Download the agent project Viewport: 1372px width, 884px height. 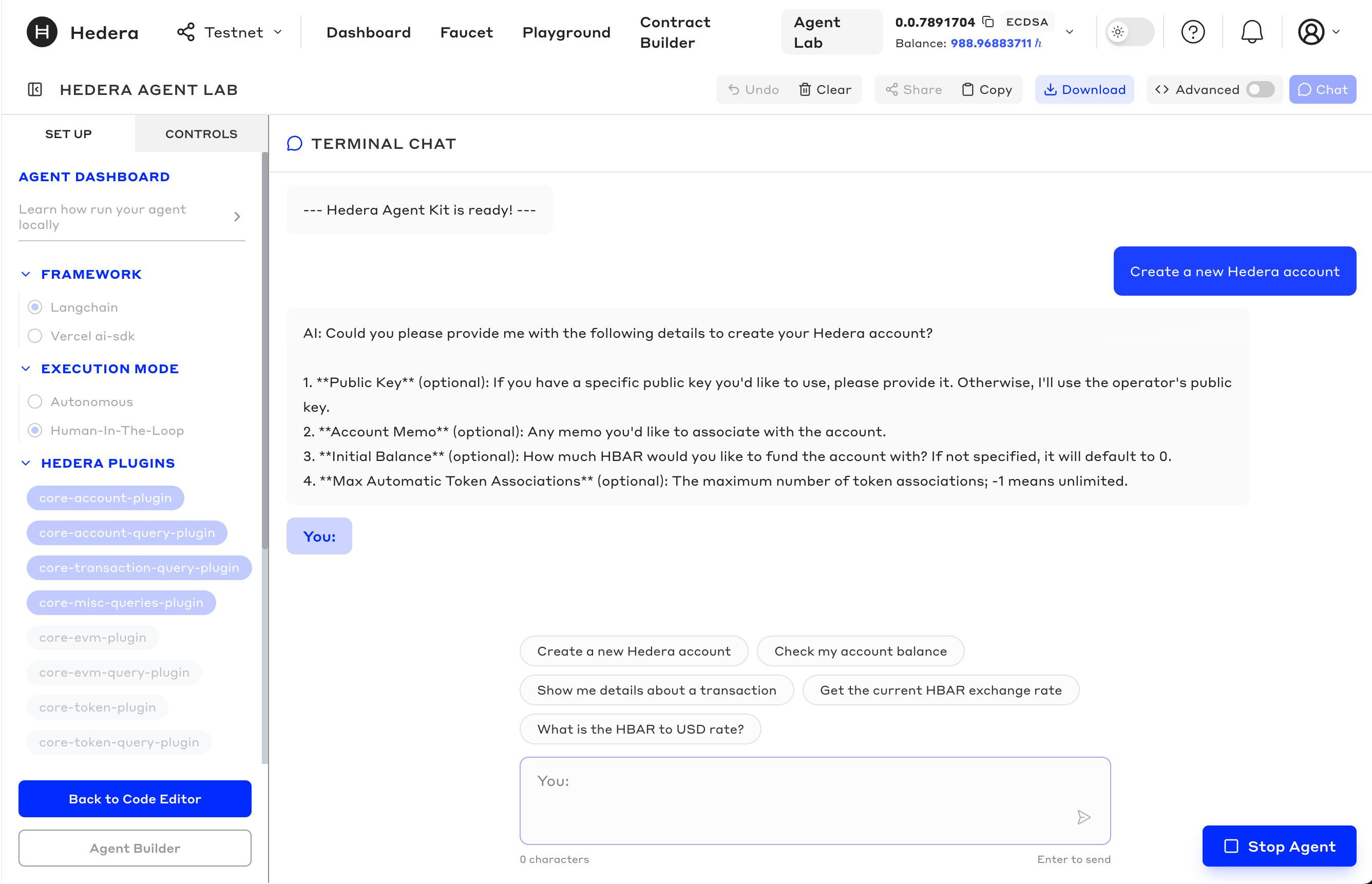[1084, 89]
